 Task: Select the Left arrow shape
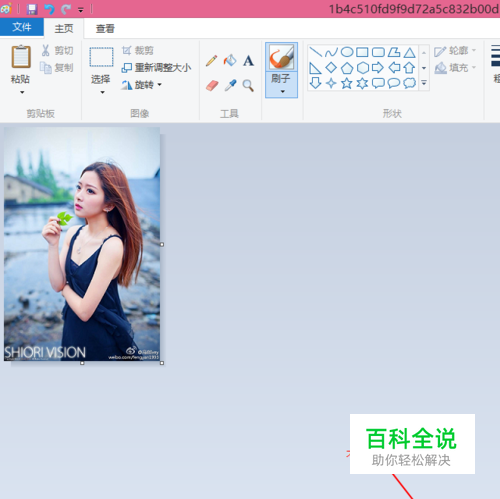[394, 68]
